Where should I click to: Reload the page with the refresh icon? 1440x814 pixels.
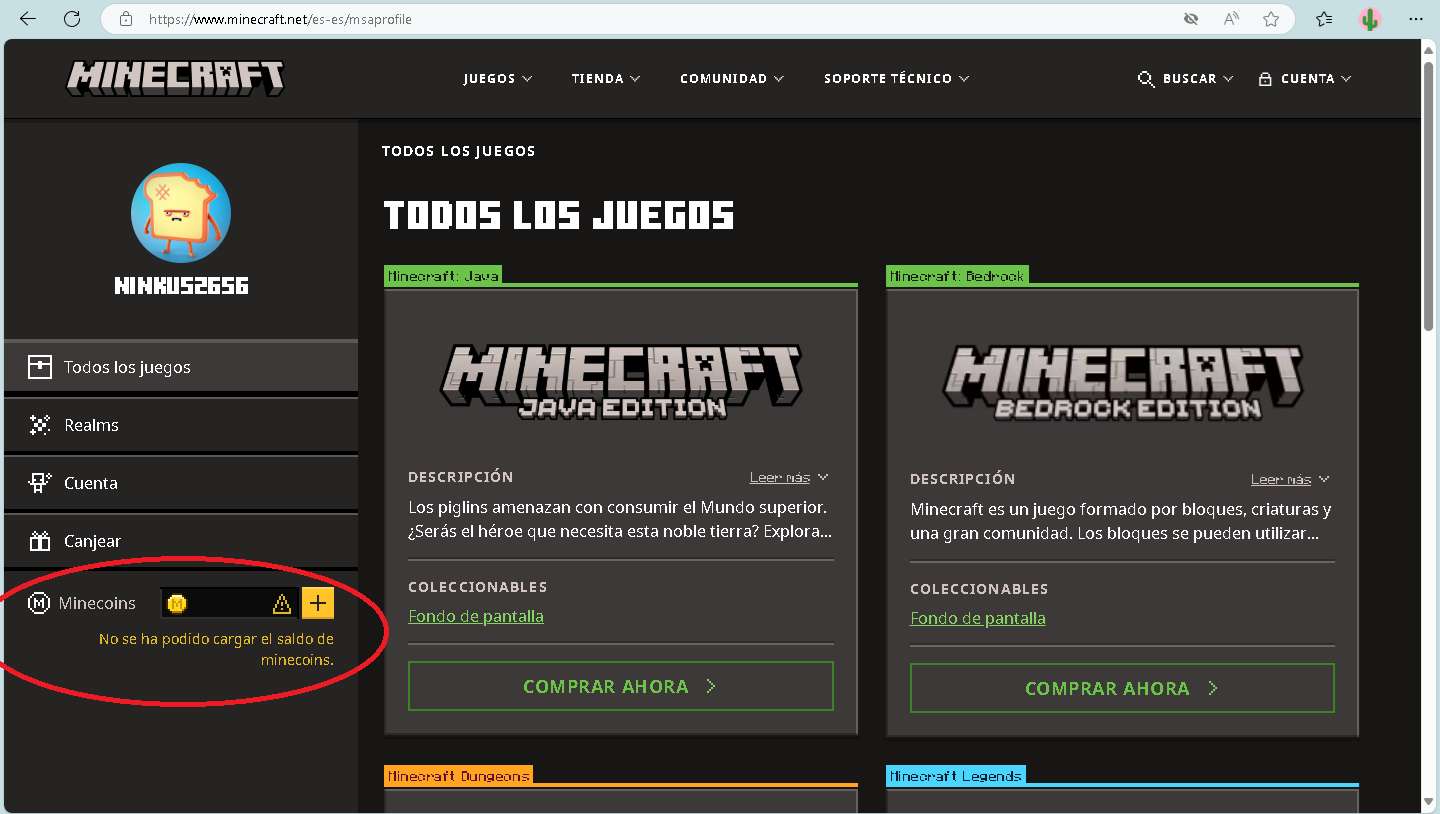(x=72, y=19)
